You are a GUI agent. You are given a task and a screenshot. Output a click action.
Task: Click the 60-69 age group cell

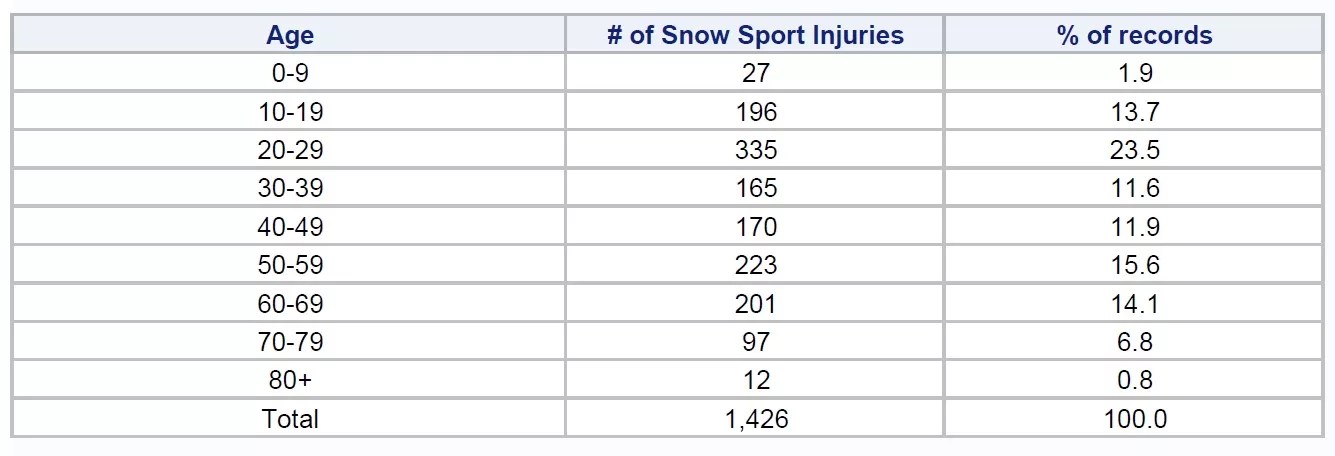click(x=290, y=303)
